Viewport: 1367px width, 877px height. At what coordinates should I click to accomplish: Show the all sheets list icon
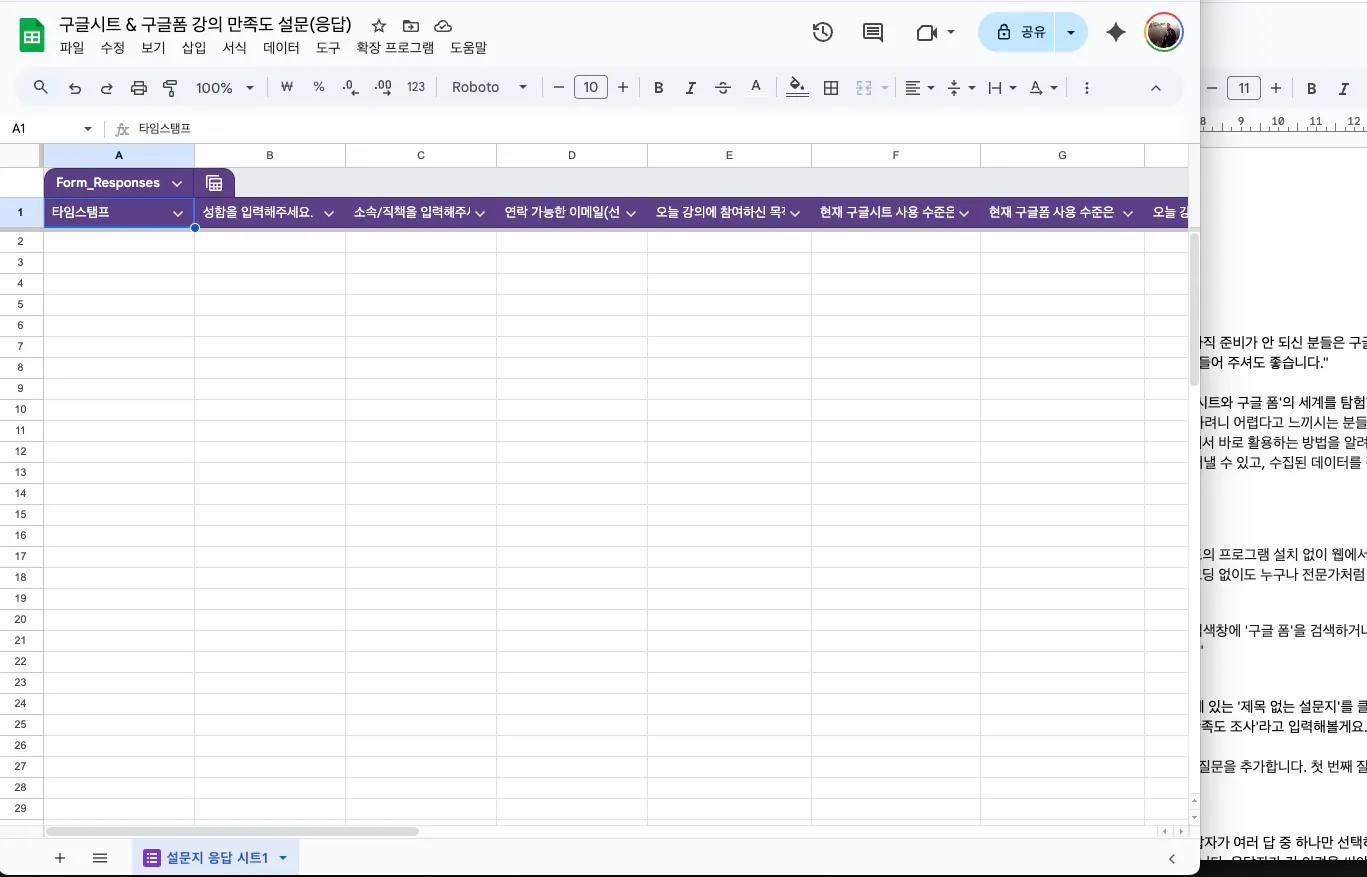point(100,858)
